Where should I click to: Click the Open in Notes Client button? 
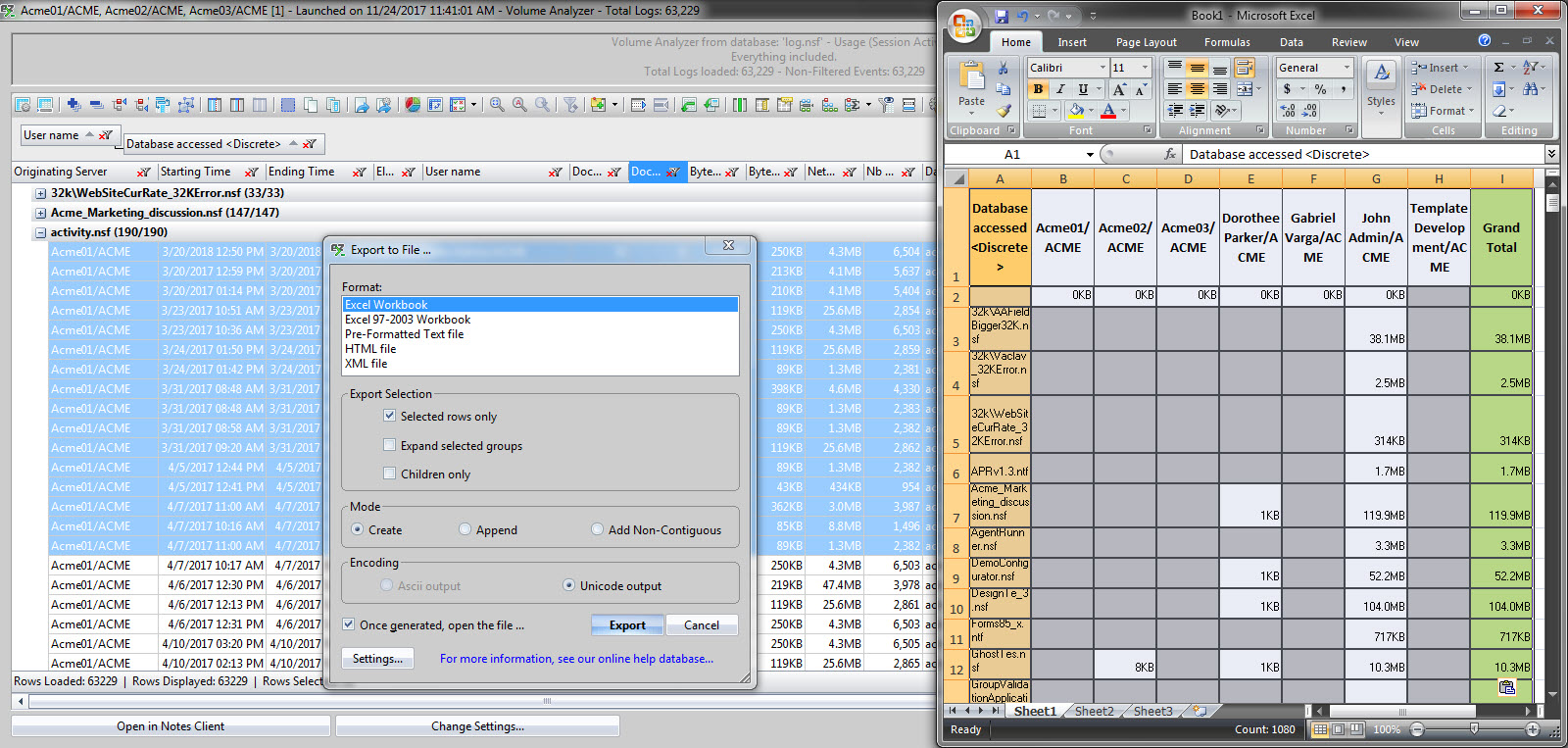pyautogui.click(x=171, y=726)
